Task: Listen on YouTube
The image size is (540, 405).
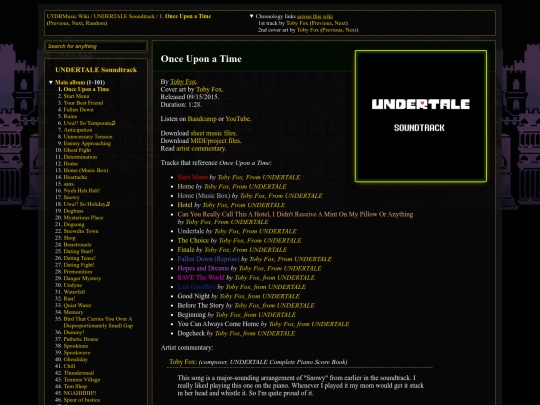Action: tap(238, 119)
